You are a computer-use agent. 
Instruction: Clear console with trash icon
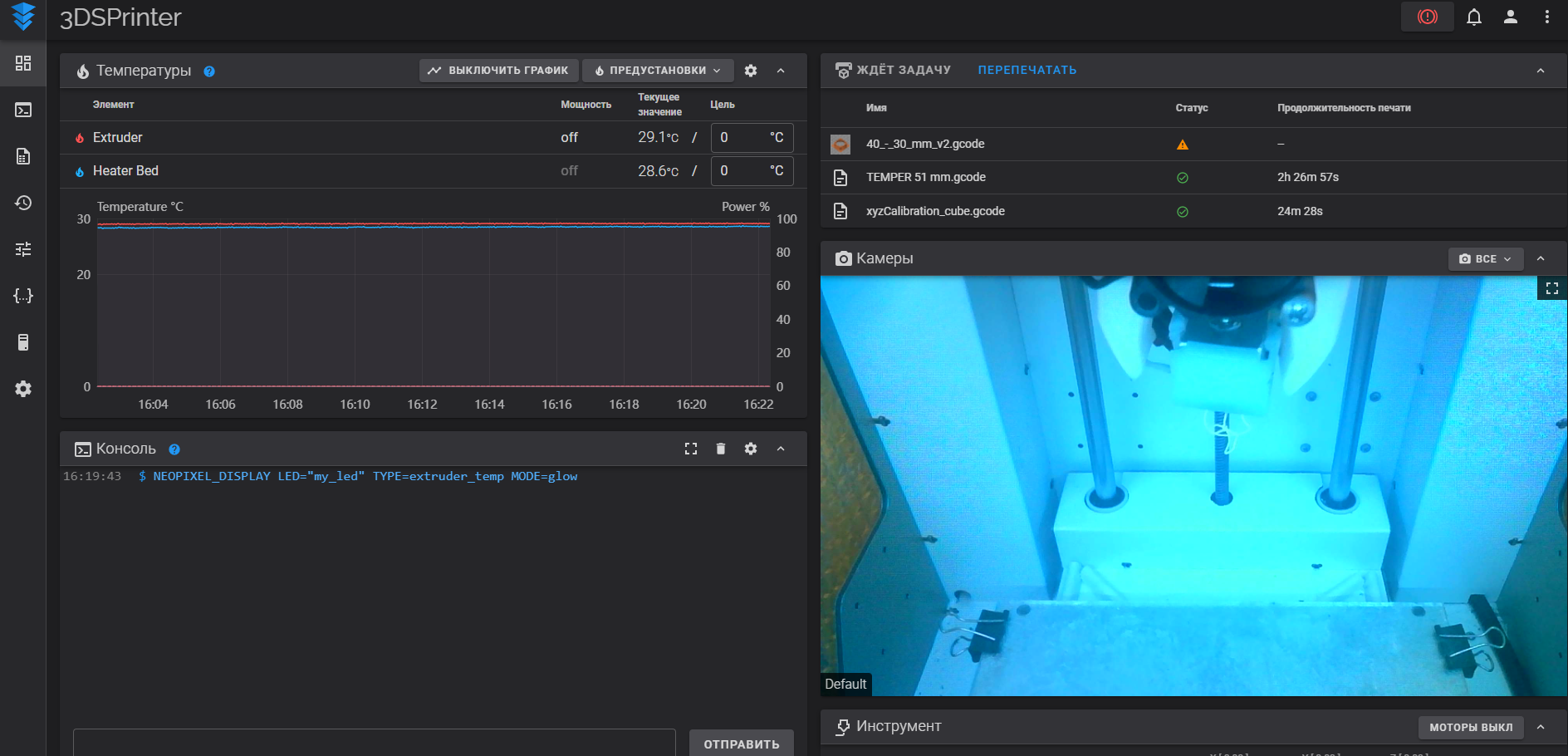[x=721, y=449]
